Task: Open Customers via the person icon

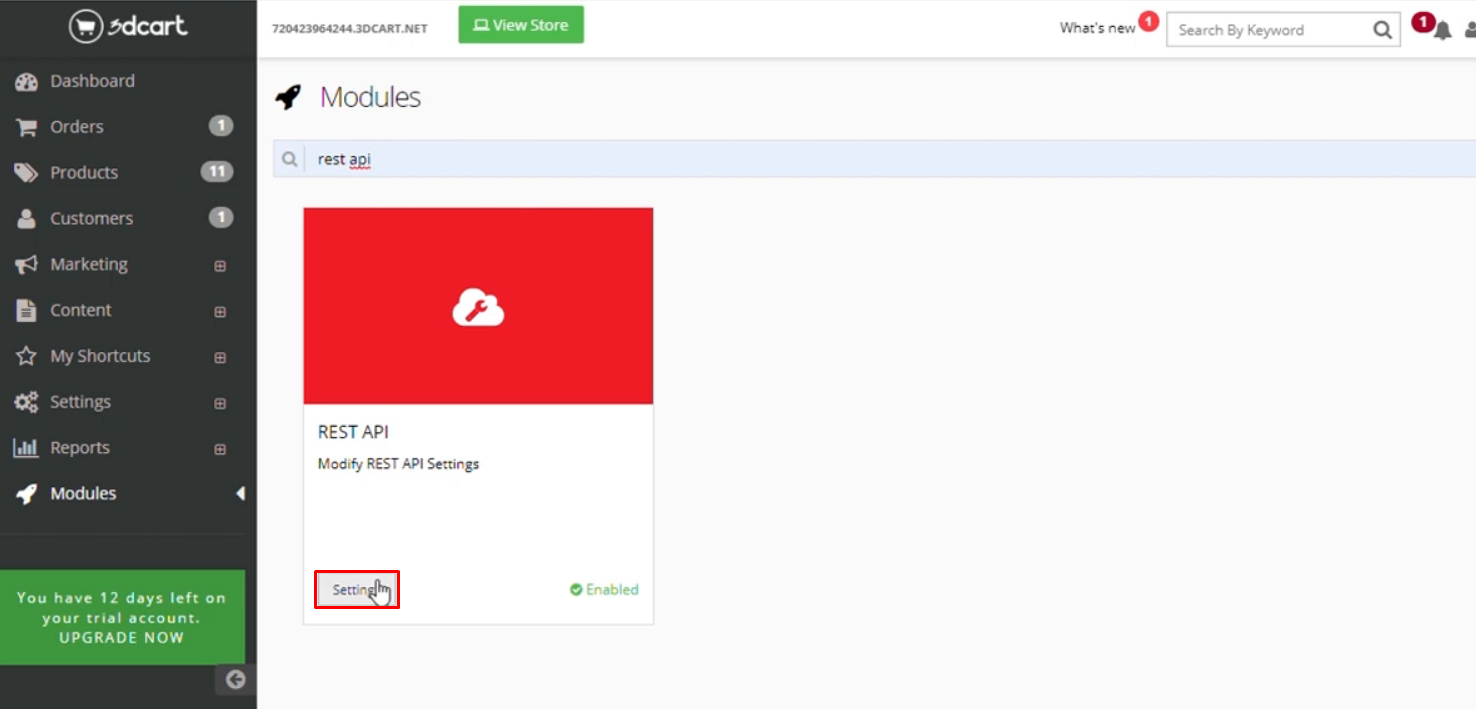Action: point(25,218)
